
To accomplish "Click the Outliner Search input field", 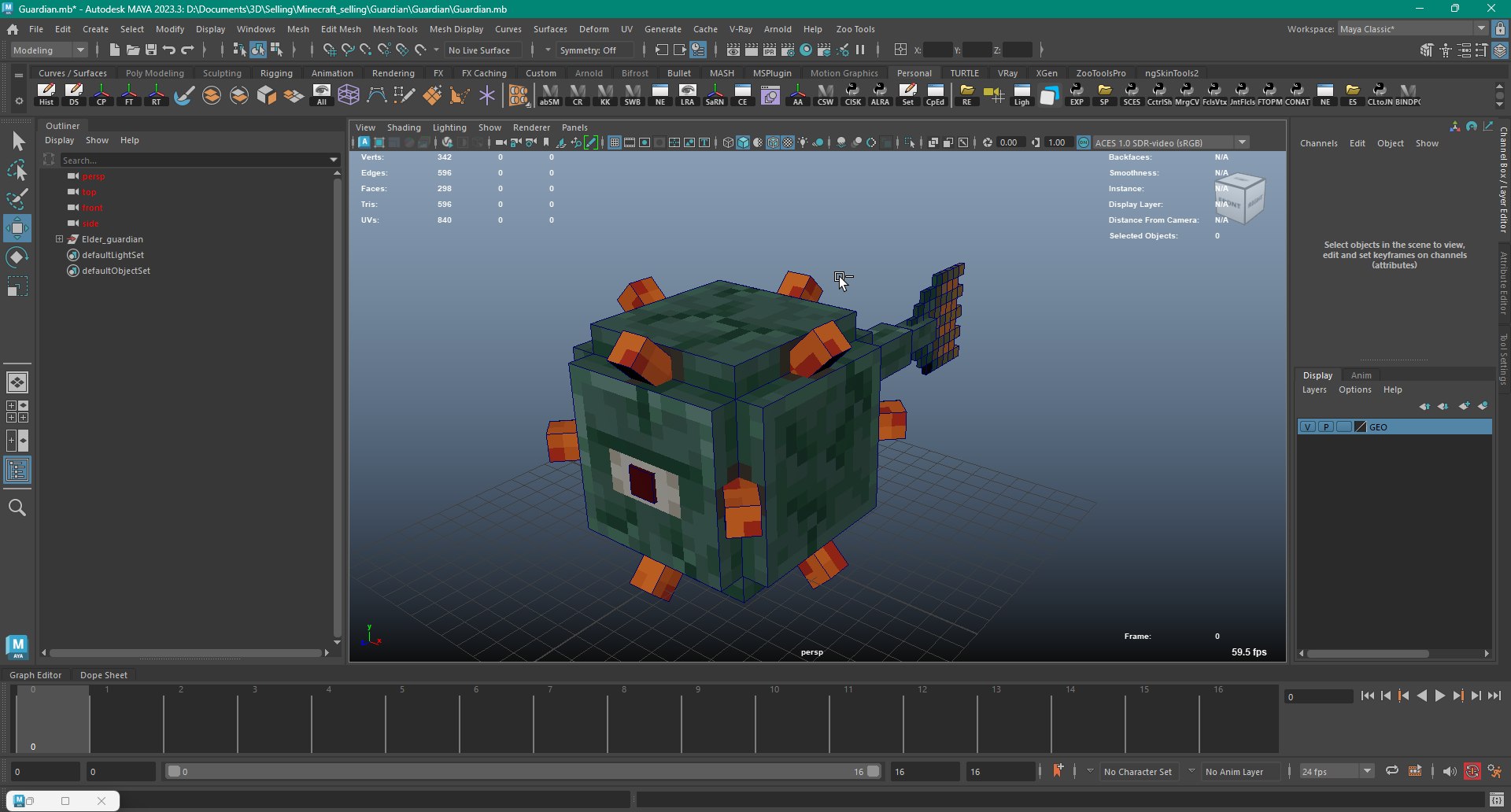I will [194, 160].
